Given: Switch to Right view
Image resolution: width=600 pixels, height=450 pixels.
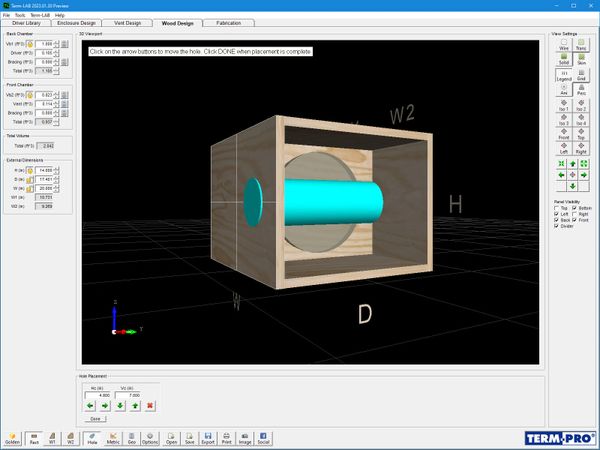Looking at the screenshot, I should (x=581, y=148).
